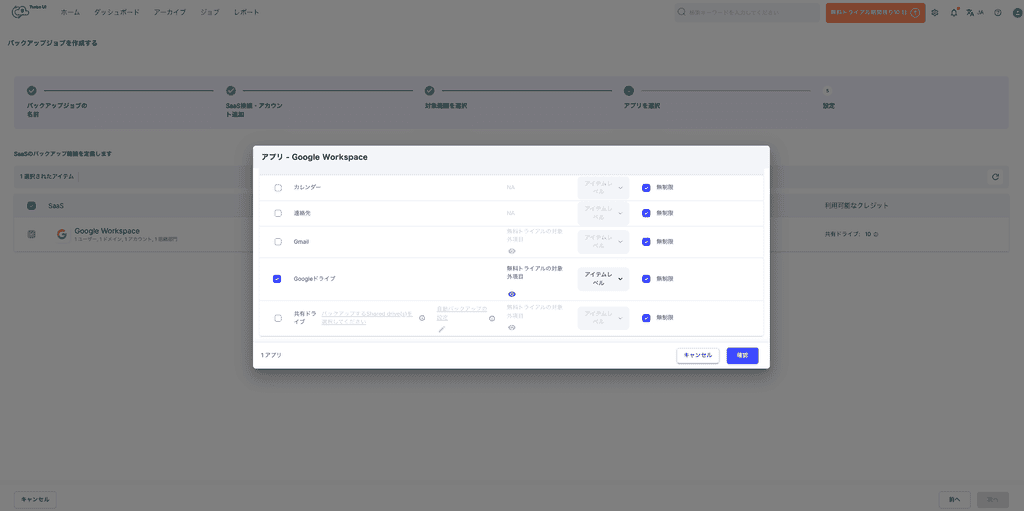Click the eye icon in Googleドライブ row
The width and height of the screenshot is (1024, 511).
[x=511, y=294]
